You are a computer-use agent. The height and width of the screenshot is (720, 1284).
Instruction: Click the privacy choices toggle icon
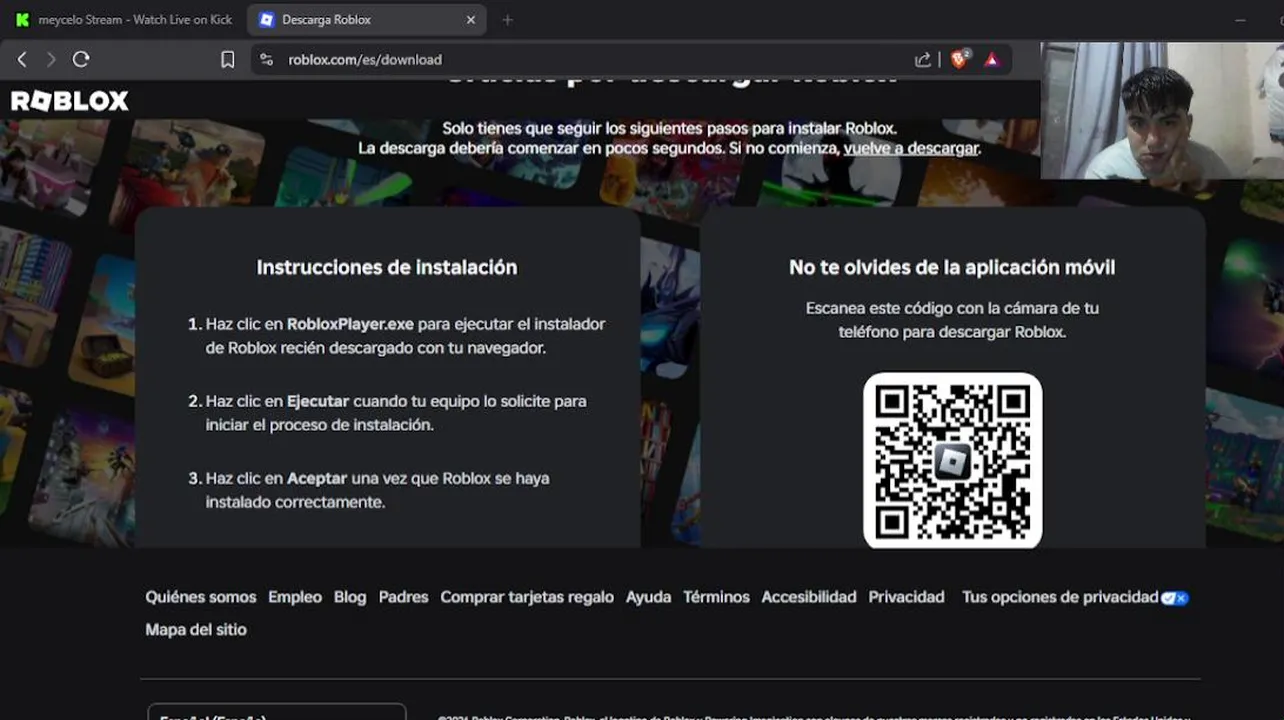click(1175, 598)
